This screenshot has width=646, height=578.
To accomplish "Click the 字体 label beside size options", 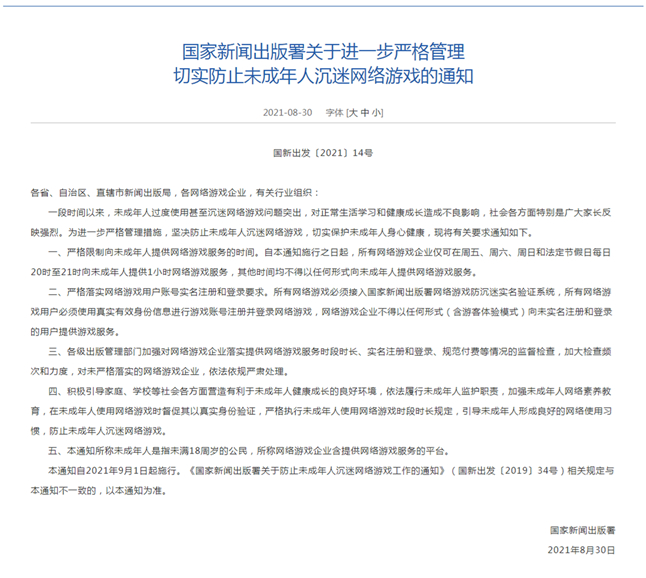I will (334, 114).
